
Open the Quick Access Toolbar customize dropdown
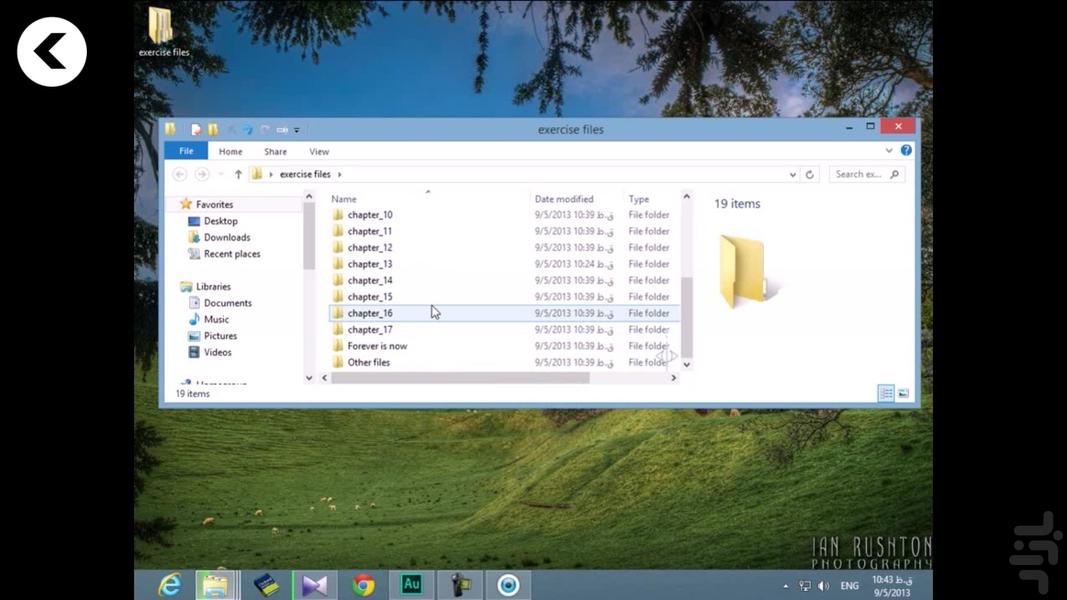click(x=297, y=129)
